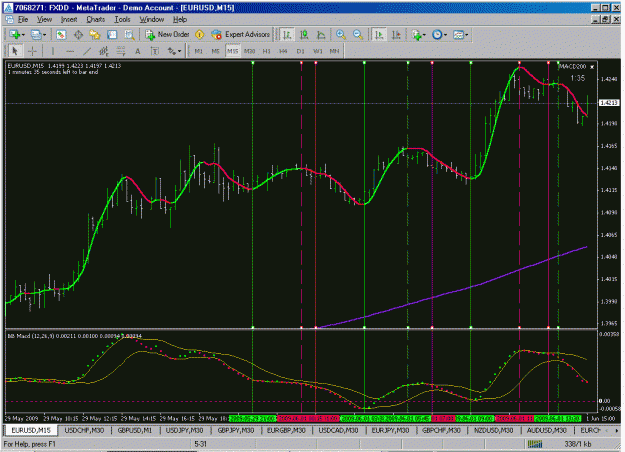This screenshot has height=452, width=625.
Task: Toggle the Expert Advisors button
Action: click(240, 35)
